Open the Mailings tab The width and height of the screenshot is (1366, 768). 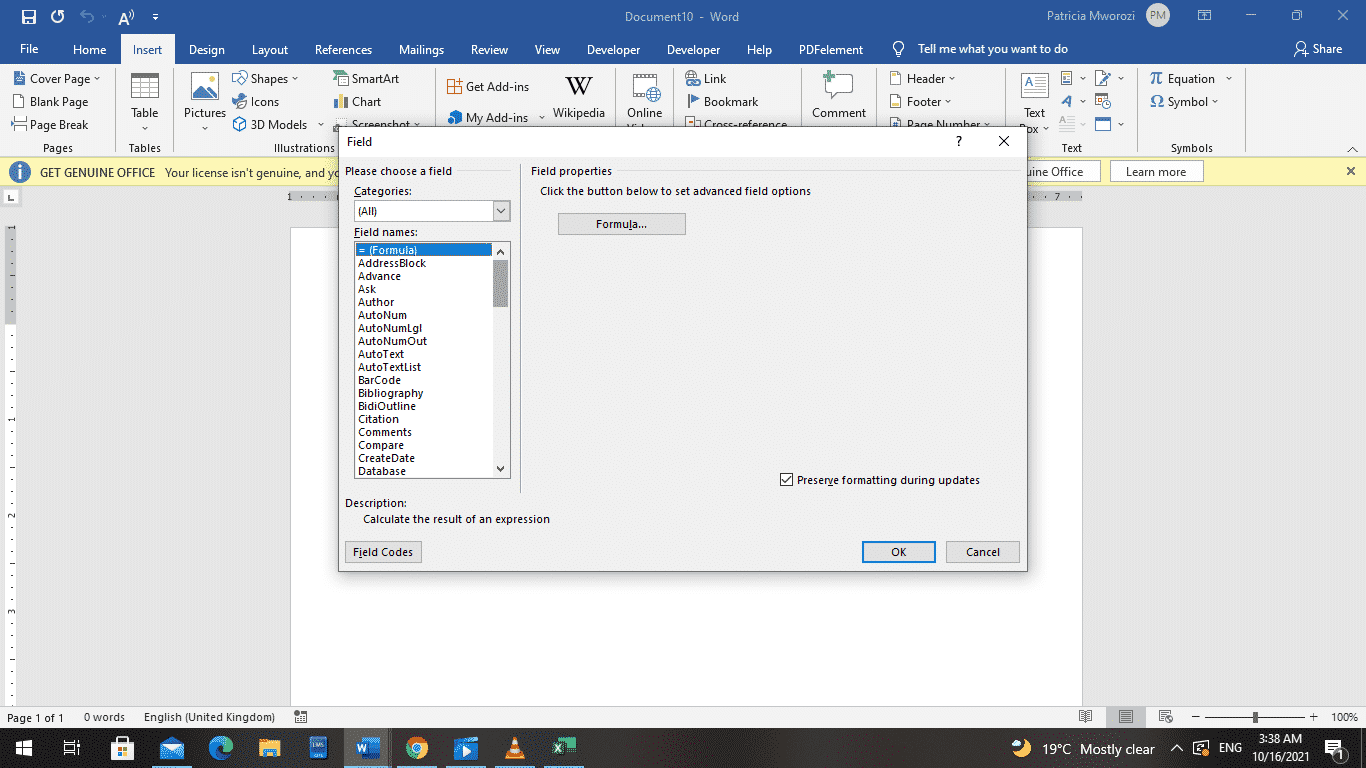point(421,49)
